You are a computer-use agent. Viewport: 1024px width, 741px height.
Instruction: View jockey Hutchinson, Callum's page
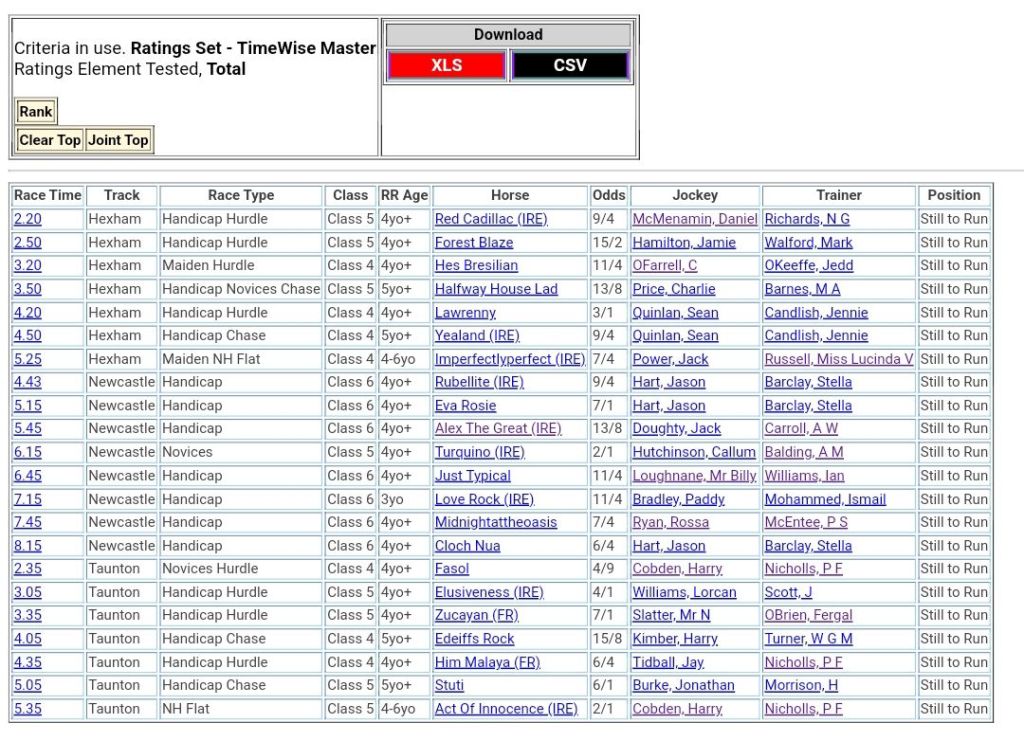[694, 452]
